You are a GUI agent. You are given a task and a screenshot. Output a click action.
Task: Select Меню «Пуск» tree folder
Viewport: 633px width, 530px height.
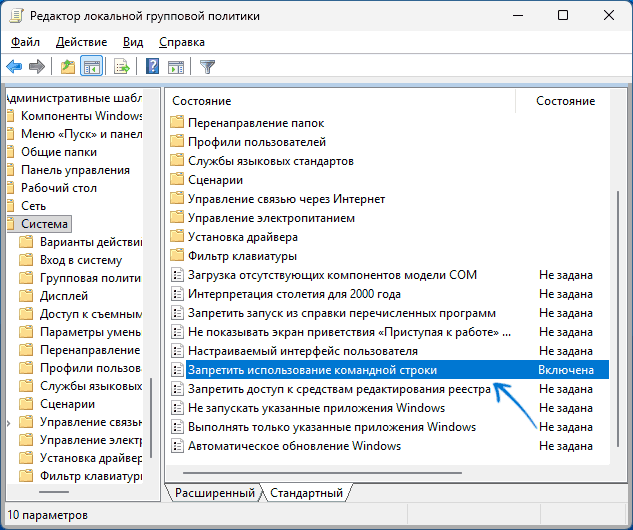(x=82, y=134)
